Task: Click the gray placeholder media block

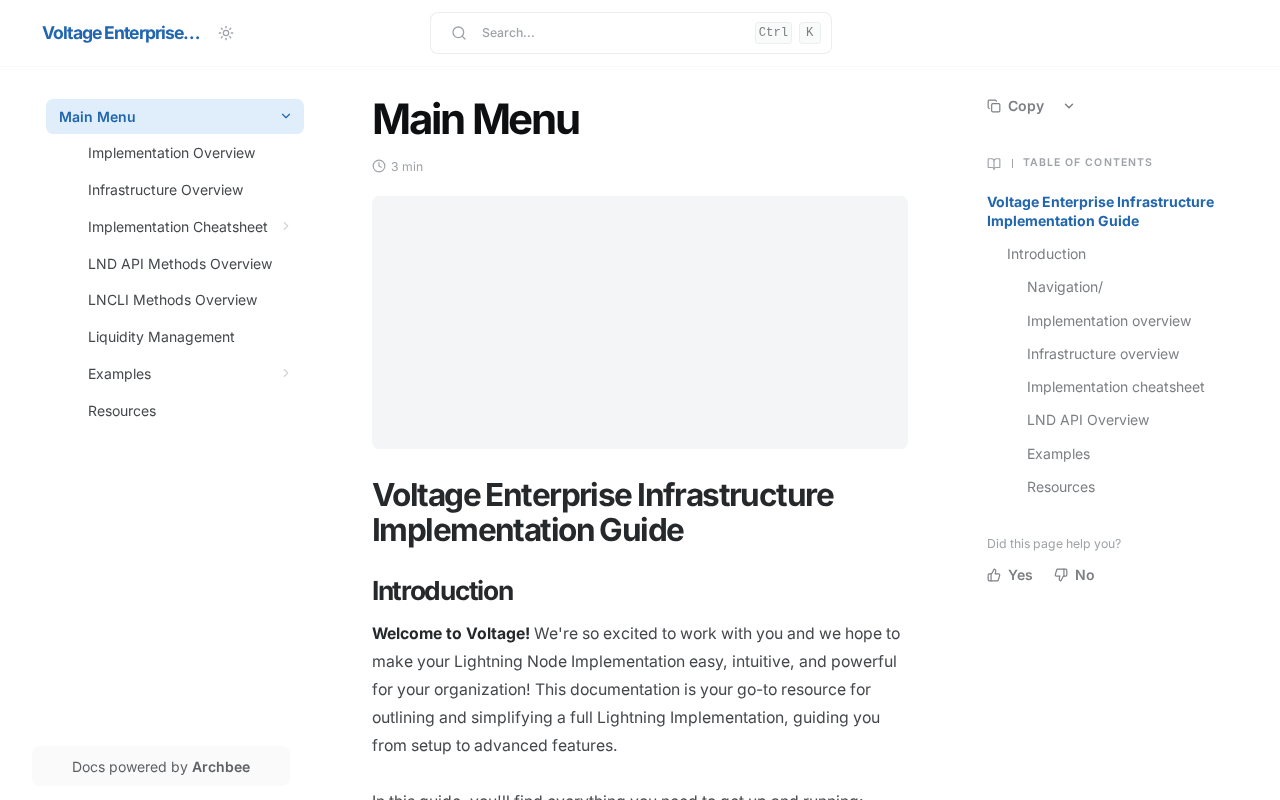Action: tap(640, 322)
